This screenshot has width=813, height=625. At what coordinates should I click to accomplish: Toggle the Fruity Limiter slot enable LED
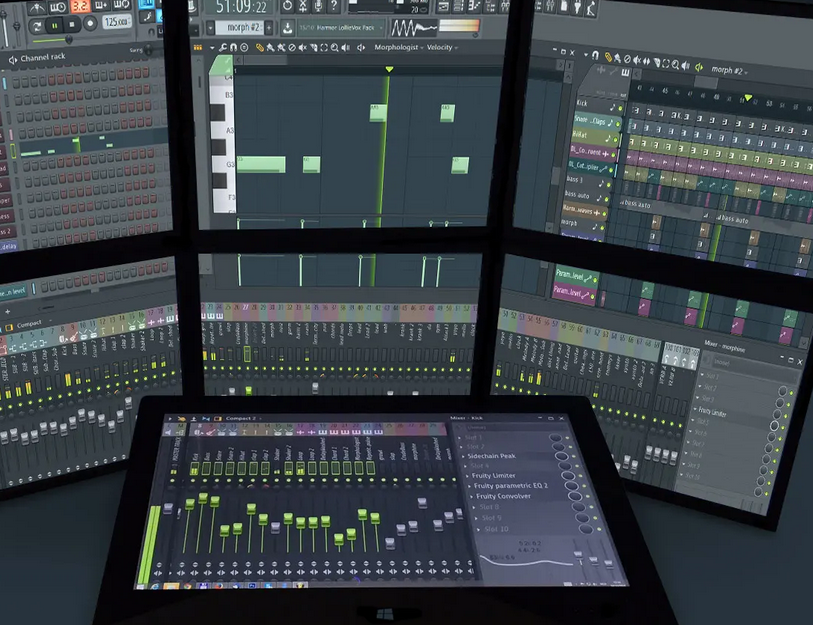pos(579,477)
